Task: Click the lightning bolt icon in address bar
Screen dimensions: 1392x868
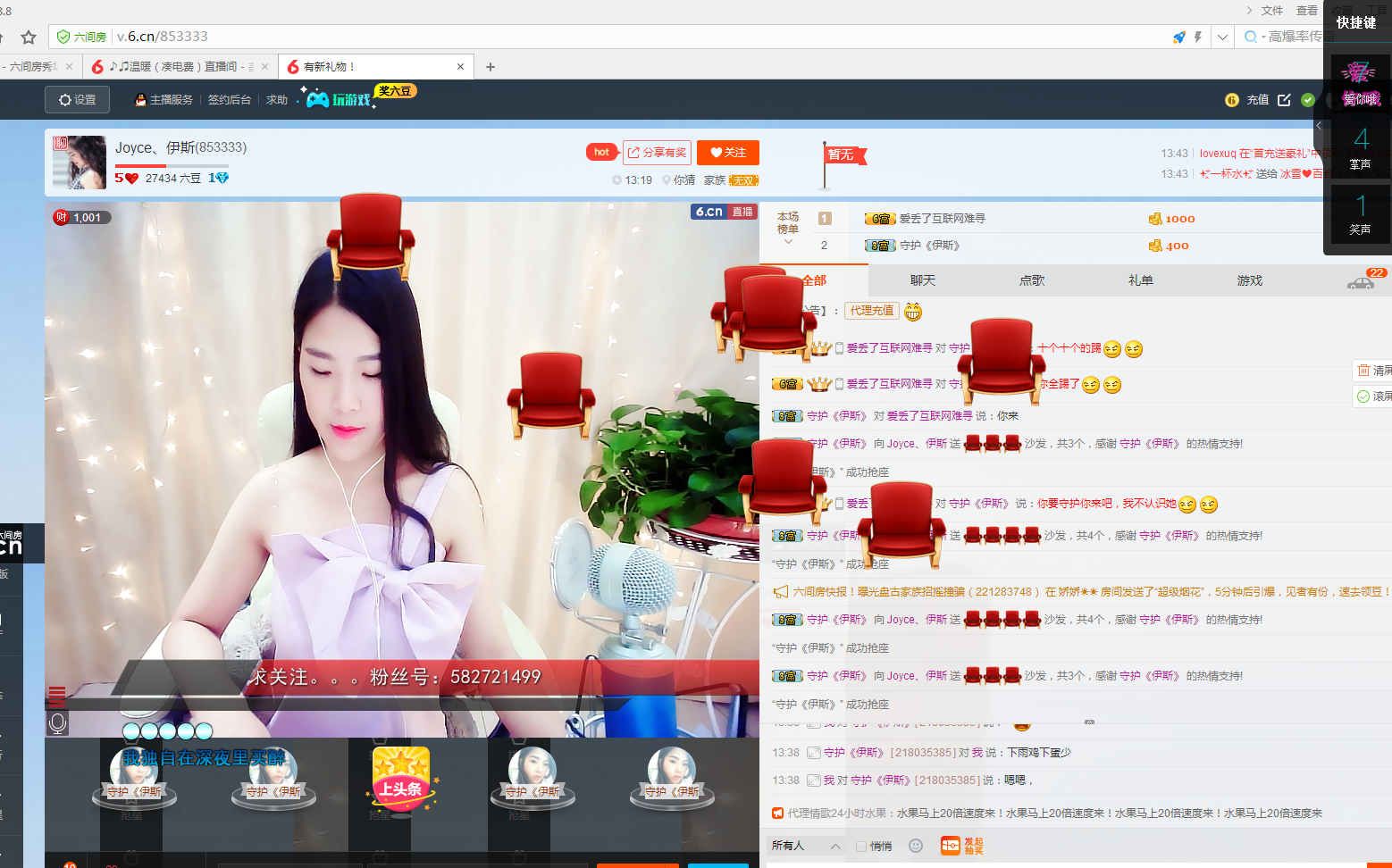Action: 1198,37
